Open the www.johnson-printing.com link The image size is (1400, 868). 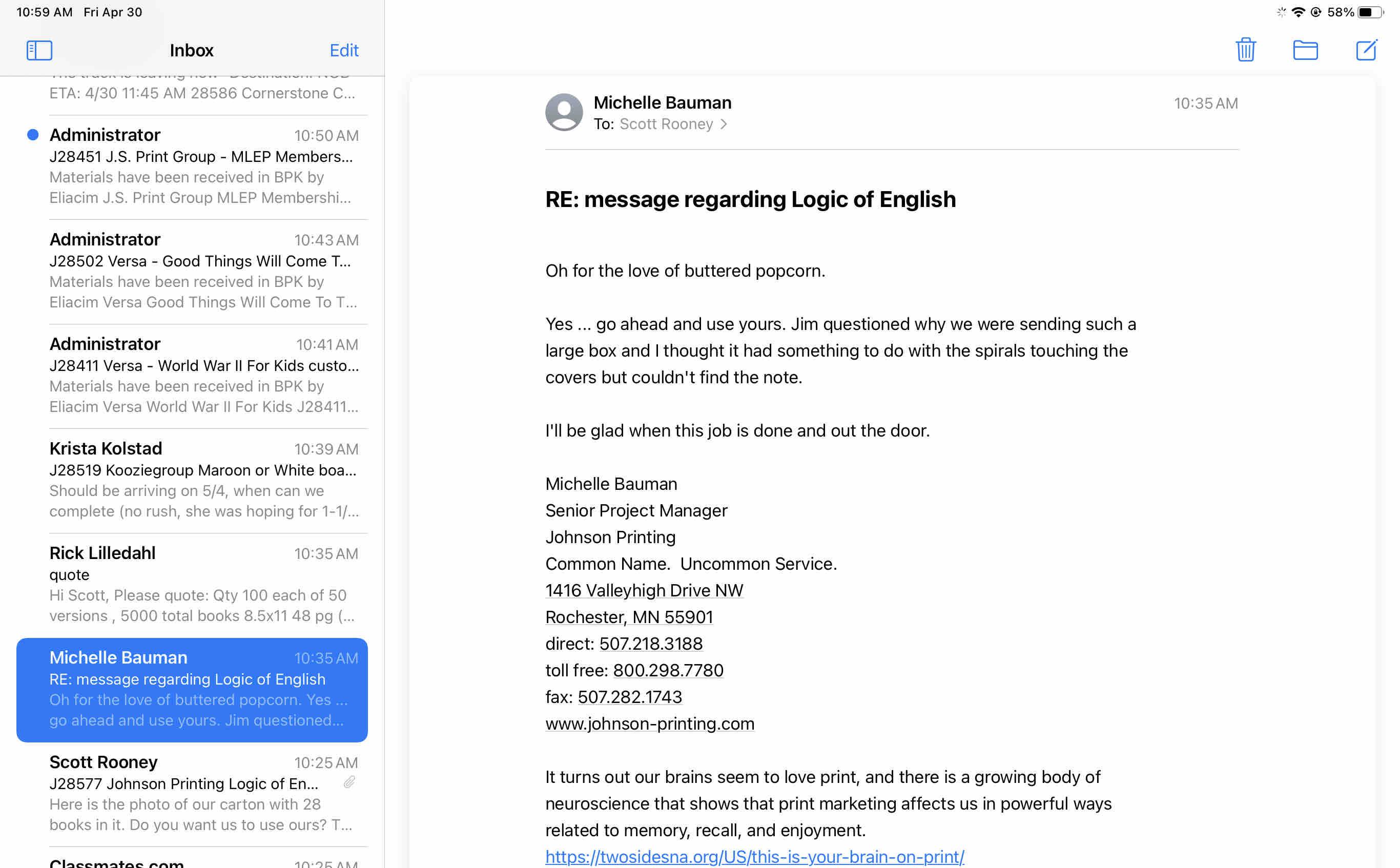pyautogui.click(x=649, y=724)
